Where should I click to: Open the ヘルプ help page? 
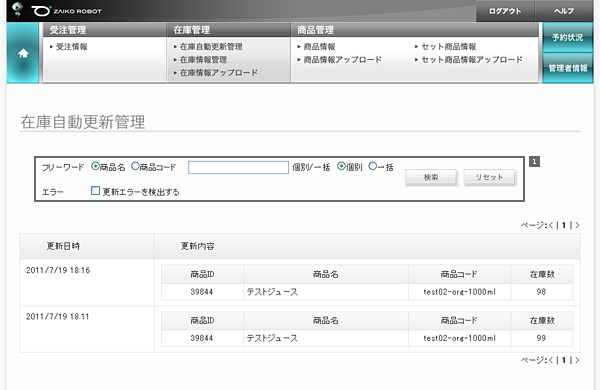(564, 11)
